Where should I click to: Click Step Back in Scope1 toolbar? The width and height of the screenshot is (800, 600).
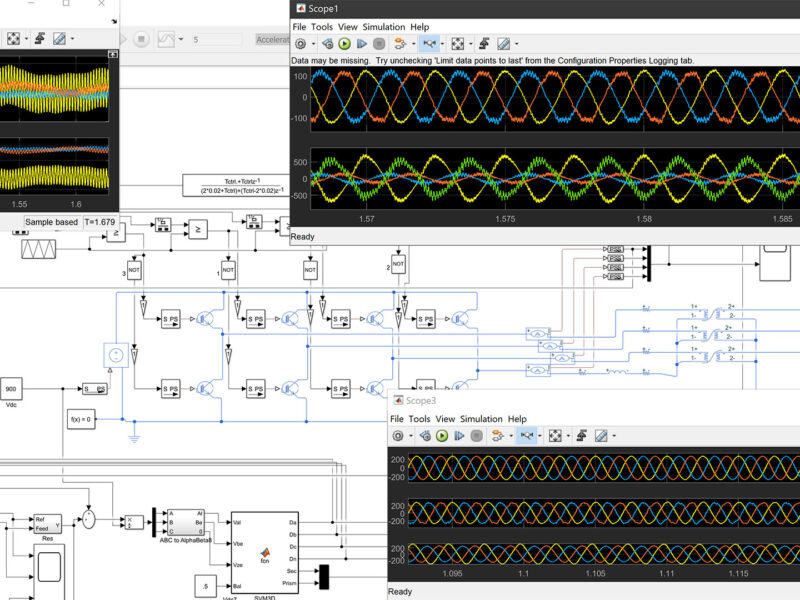pyautogui.click(x=328, y=44)
